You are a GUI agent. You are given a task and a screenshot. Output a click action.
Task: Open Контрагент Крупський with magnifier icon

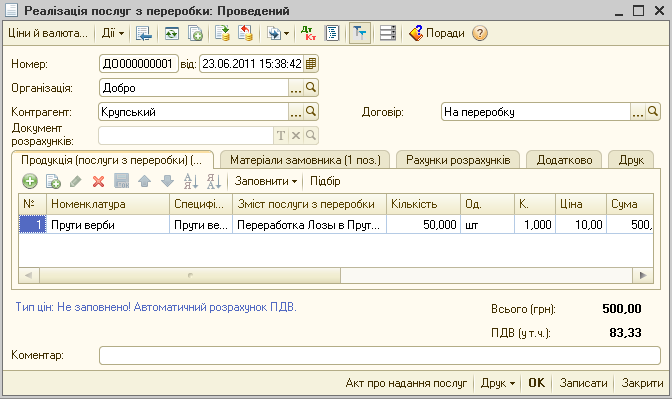[x=311, y=112]
